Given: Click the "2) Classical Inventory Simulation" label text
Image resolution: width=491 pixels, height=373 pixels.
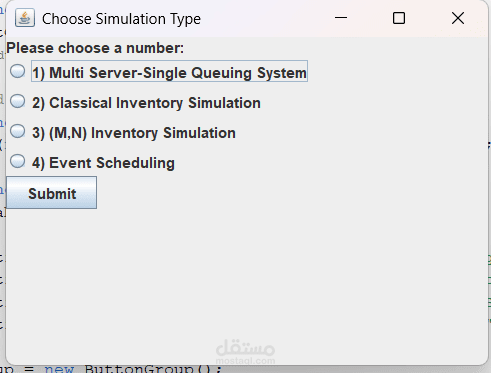Looking at the screenshot, I should pos(146,103).
